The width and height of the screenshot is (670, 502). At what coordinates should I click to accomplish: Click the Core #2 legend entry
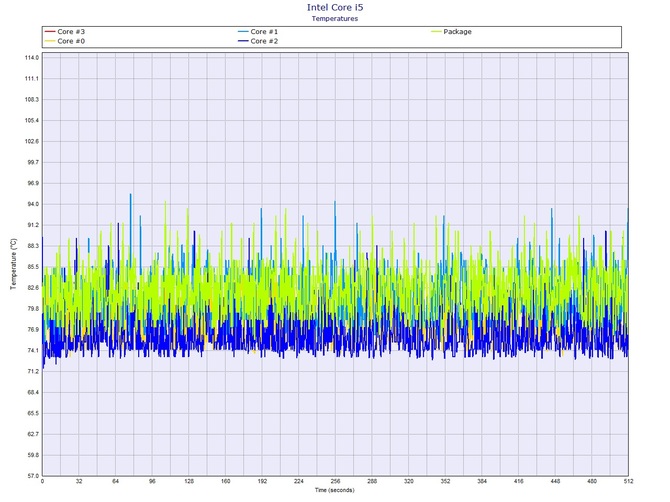258,41
